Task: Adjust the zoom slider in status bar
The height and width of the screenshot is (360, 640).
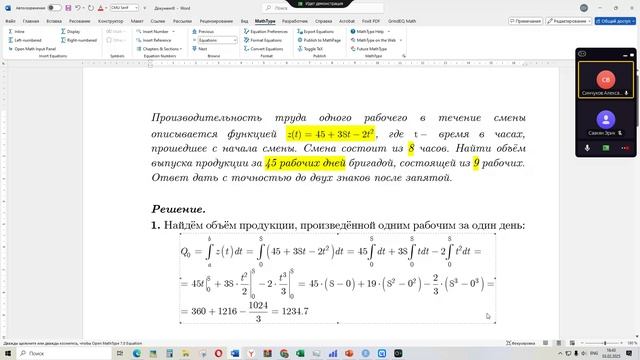Action: tap(605, 343)
